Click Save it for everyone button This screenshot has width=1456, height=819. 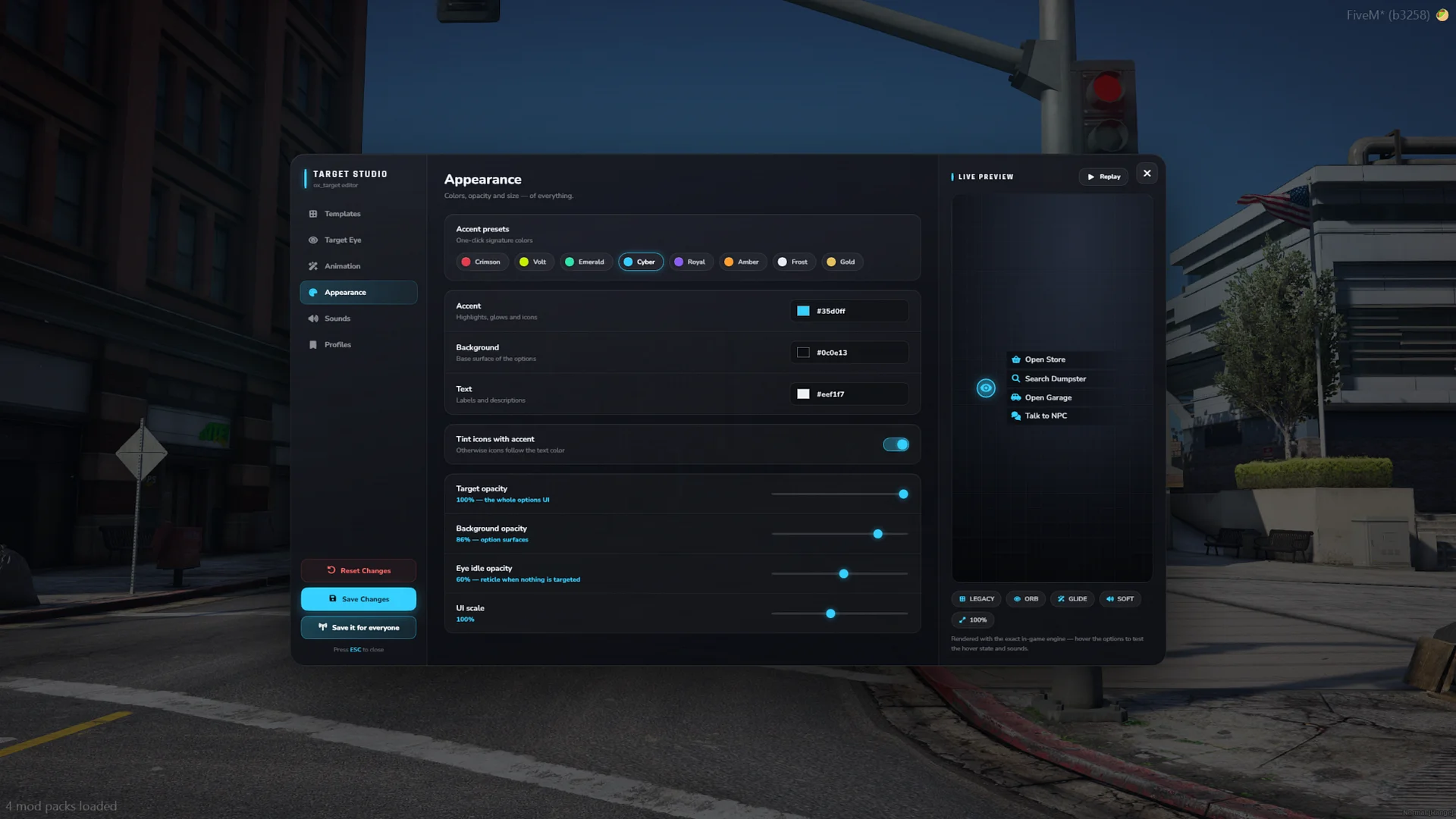point(359,628)
